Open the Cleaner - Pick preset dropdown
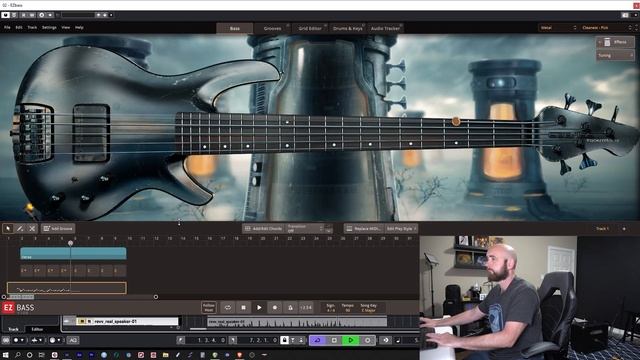This screenshot has width=640, height=360. point(607,27)
